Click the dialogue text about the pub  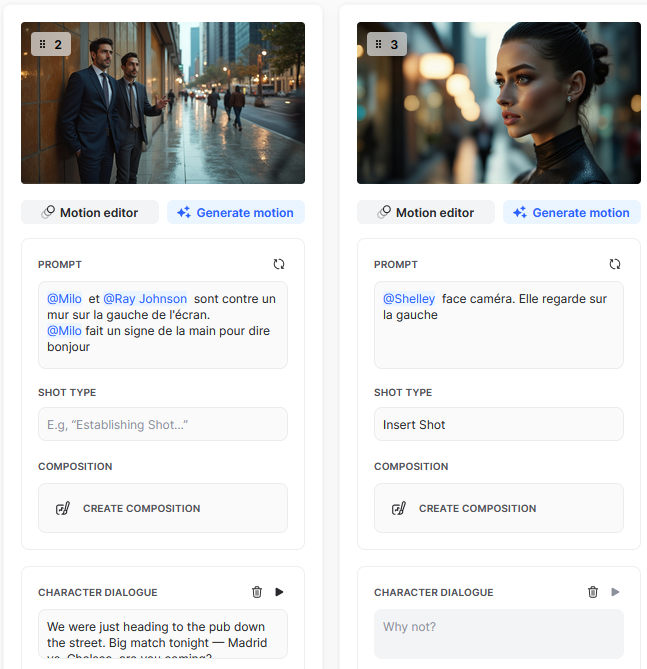pos(163,634)
